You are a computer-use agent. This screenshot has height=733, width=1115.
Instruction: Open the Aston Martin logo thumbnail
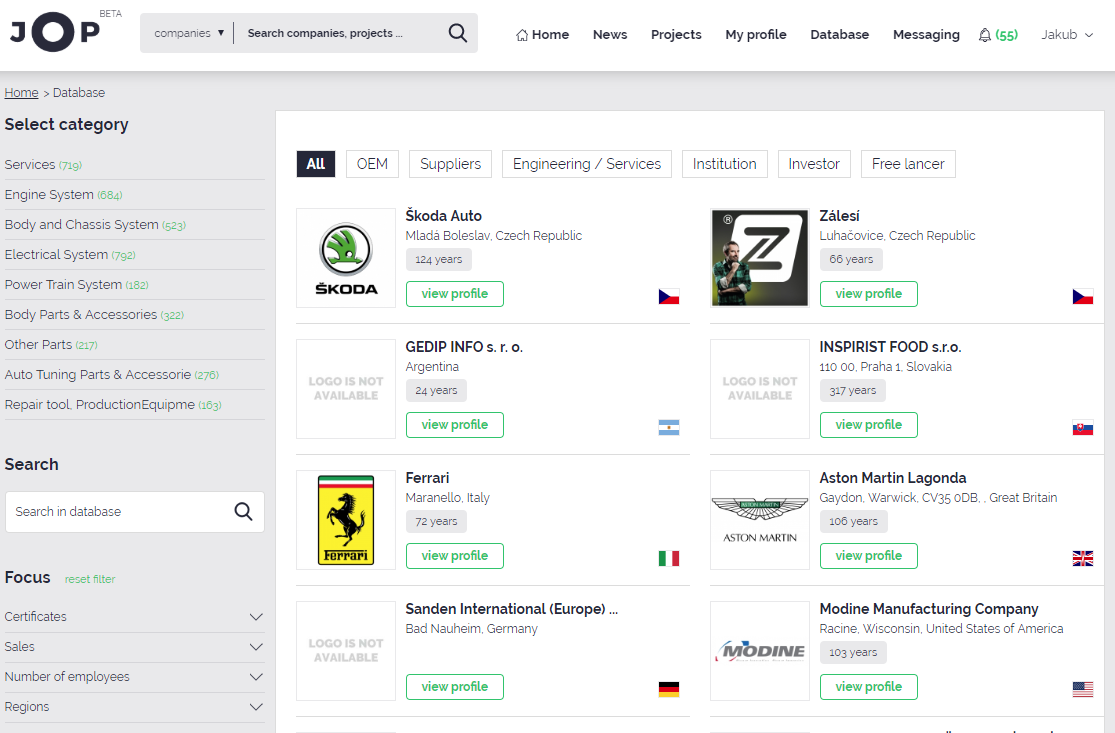(759, 520)
